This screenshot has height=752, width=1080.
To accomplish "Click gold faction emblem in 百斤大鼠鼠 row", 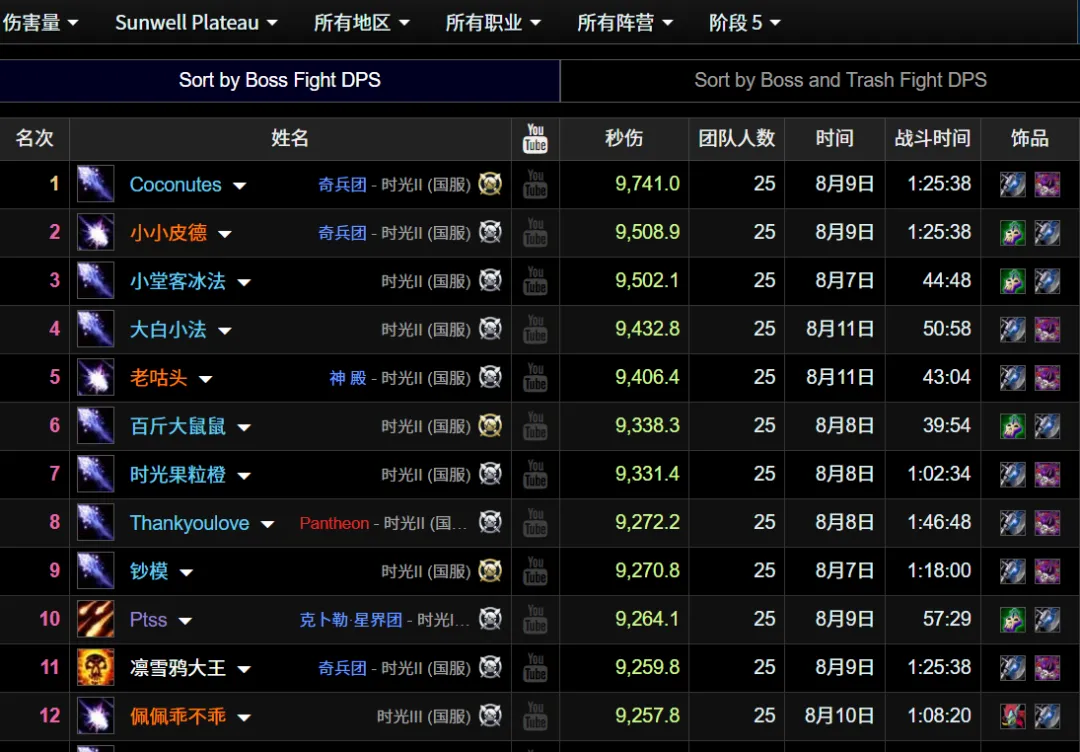I will 490,425.
